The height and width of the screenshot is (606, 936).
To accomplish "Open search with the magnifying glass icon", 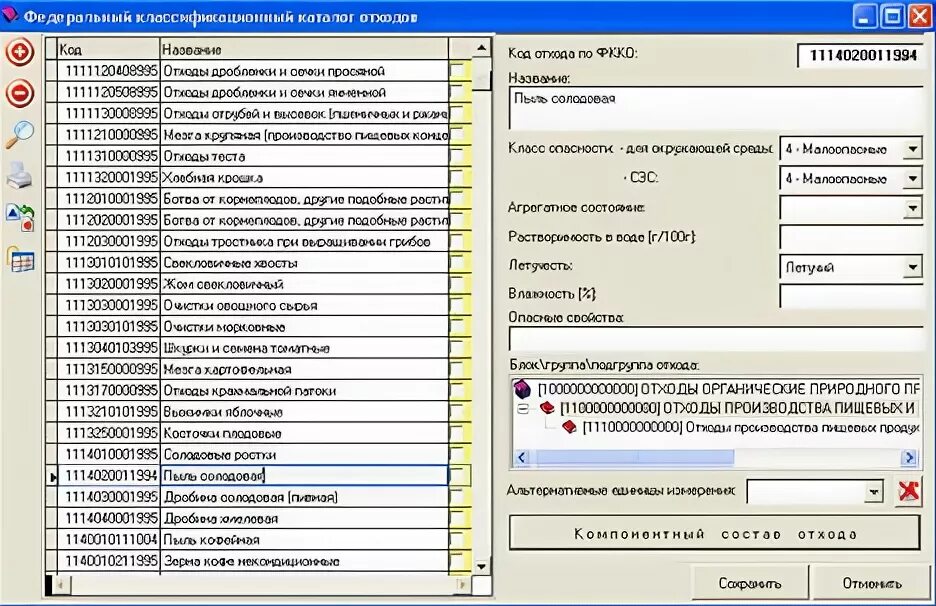I will (20, 134).
